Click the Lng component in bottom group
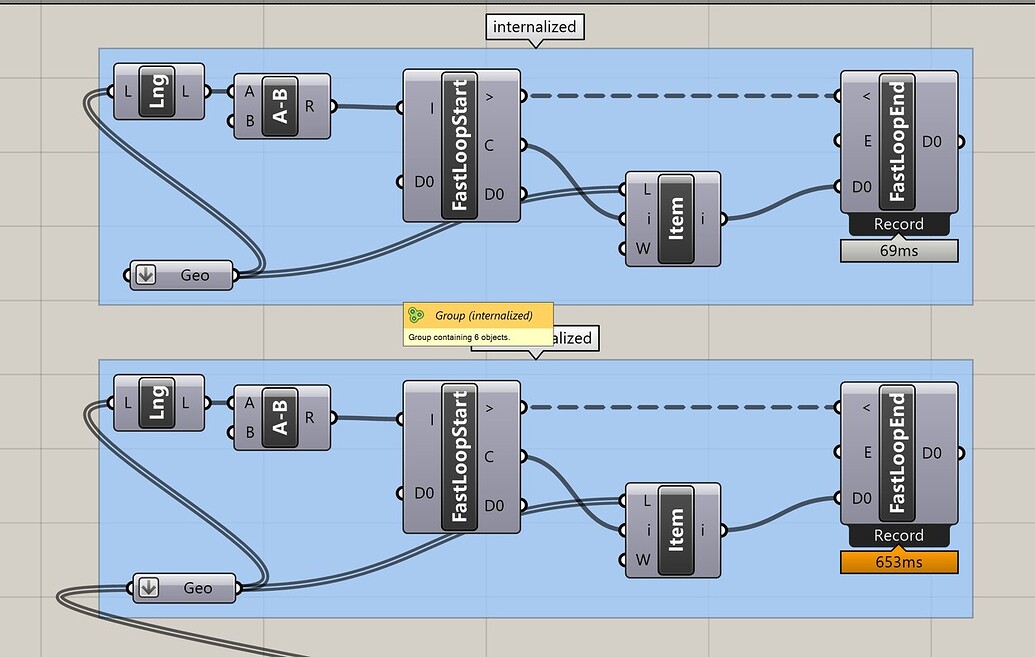 158,403
